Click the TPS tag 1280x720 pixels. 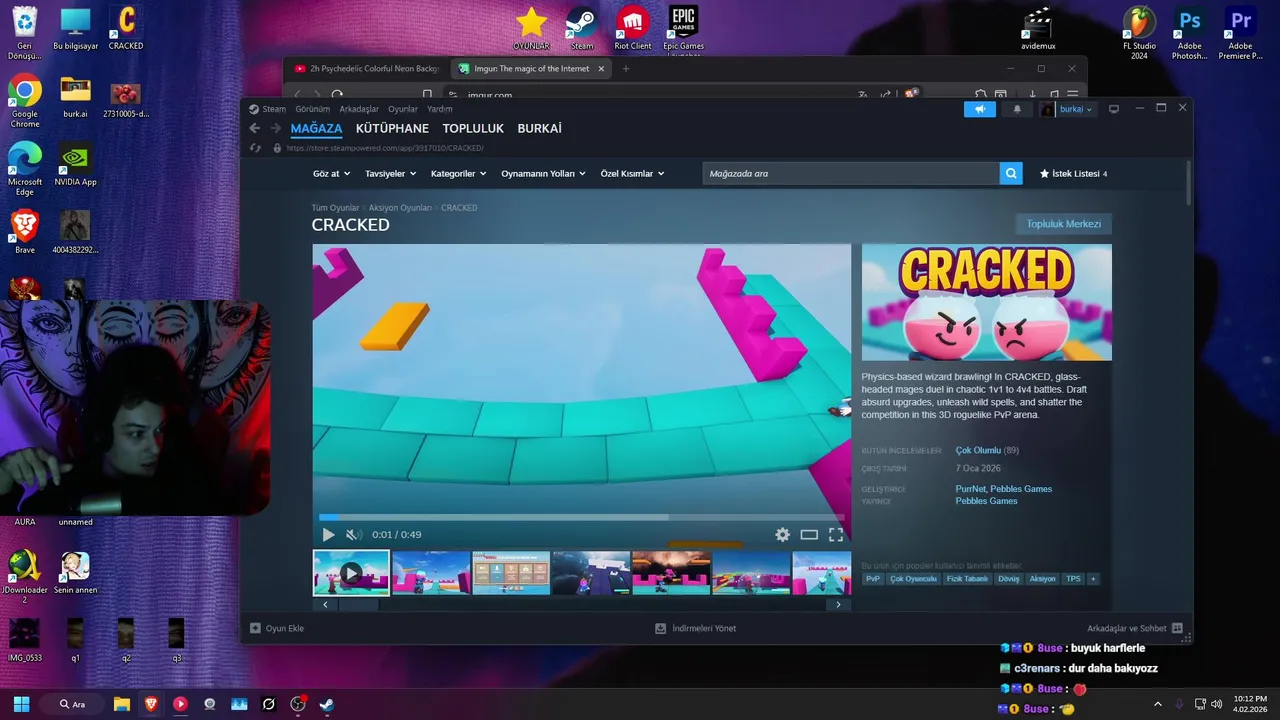point(1073,579)
